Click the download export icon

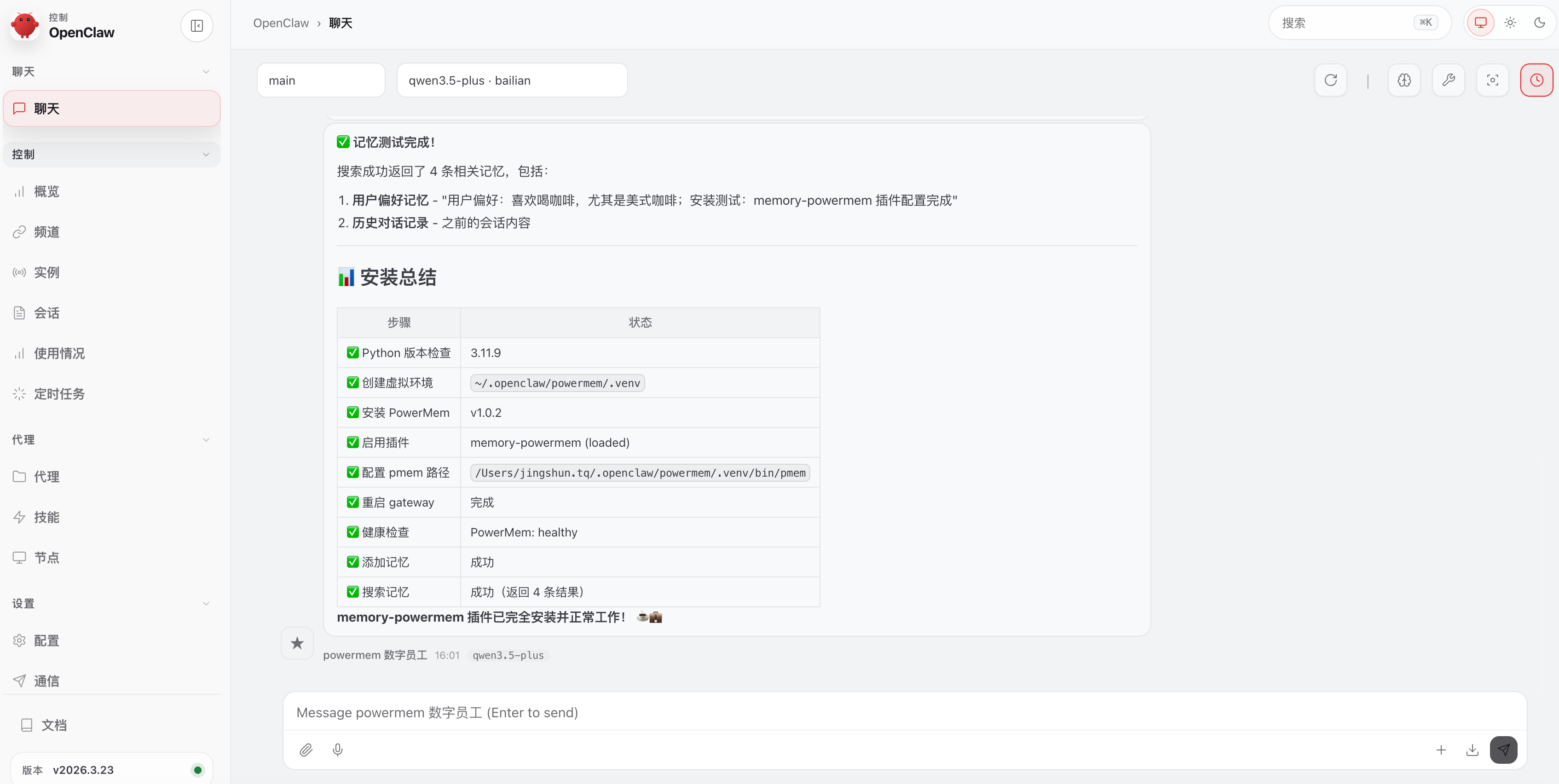(1472, 750)
